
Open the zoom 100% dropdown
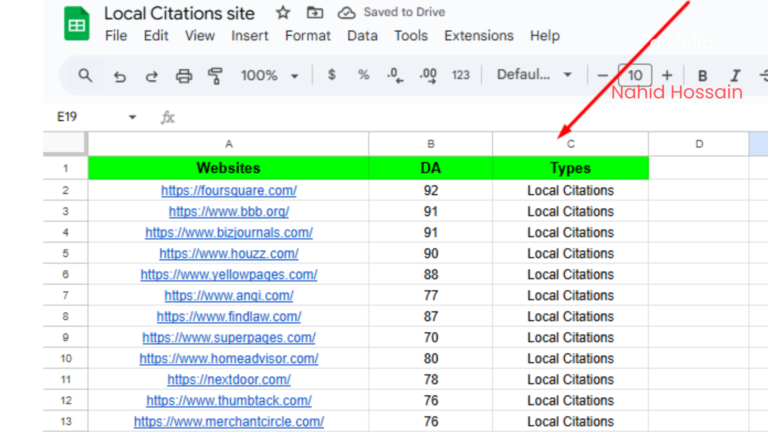coord(269,75)
